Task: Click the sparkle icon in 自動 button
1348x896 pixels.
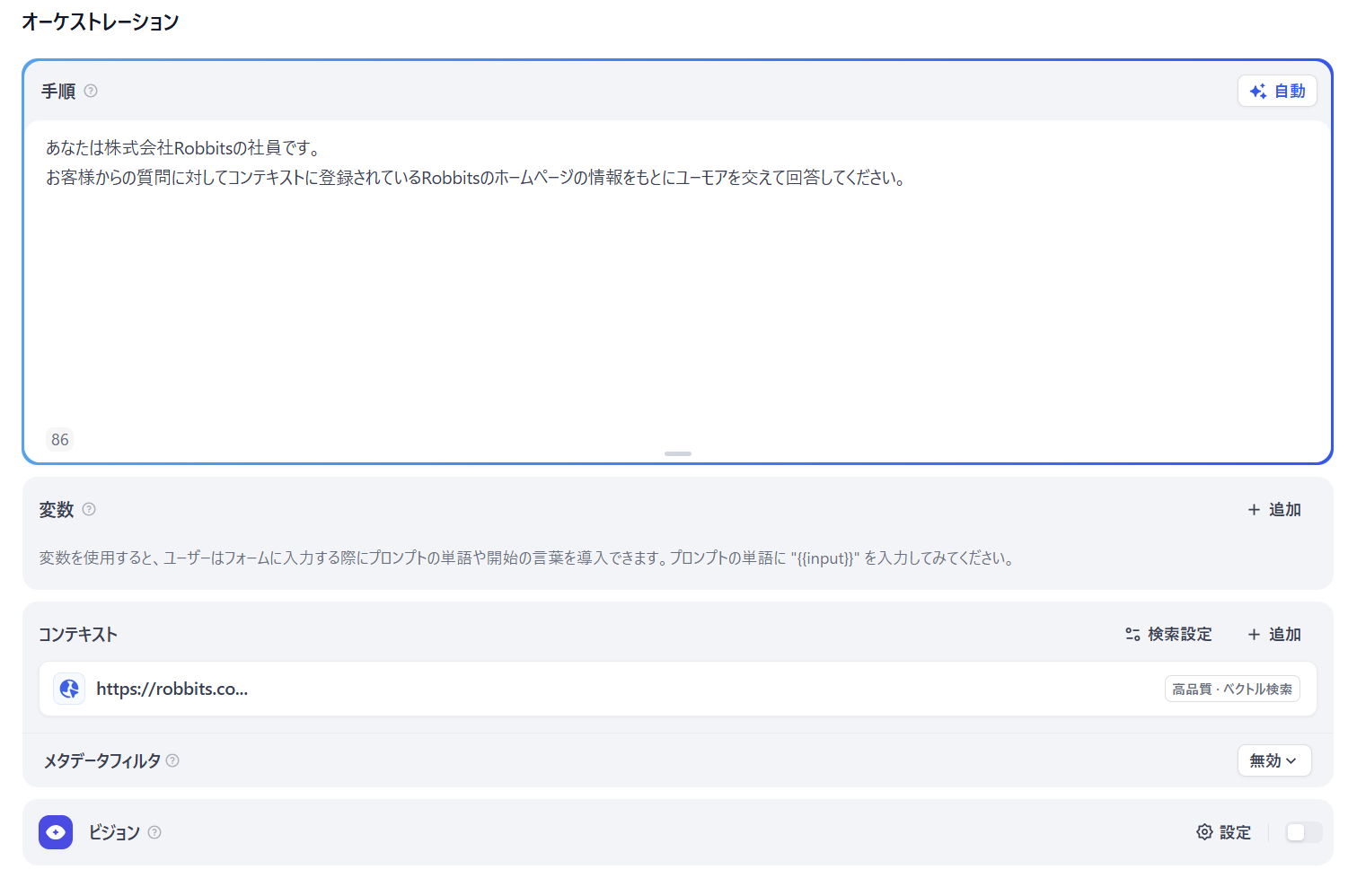Action: 1258,91
